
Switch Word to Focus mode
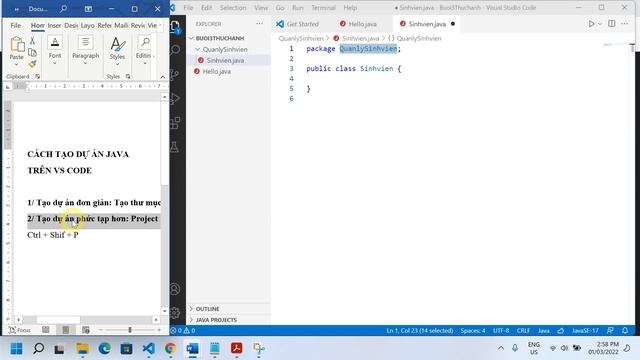point(20,330)
